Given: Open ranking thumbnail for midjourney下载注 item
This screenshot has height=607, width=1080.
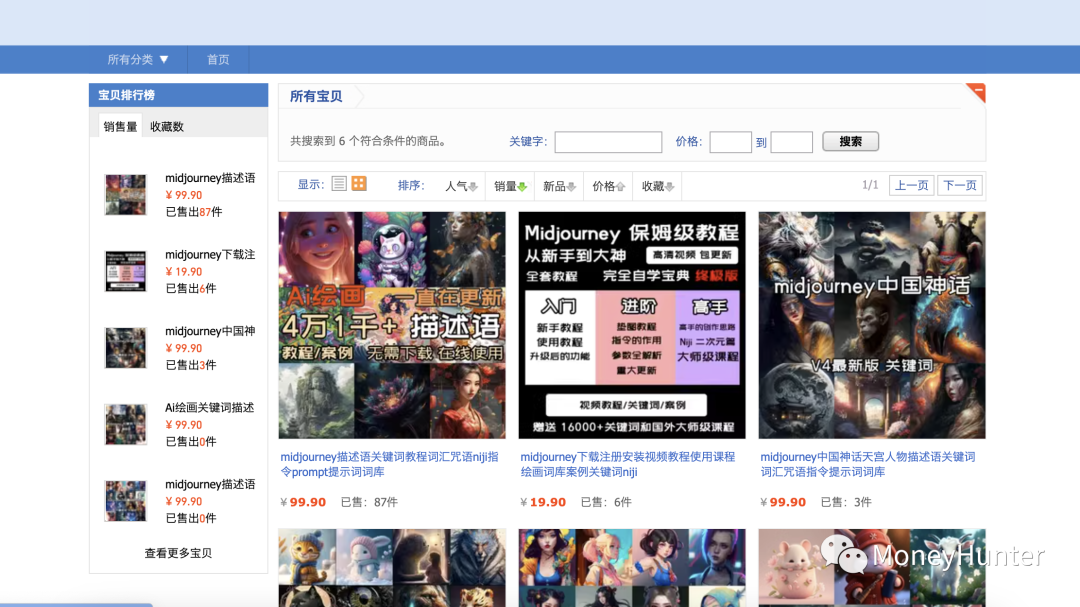Looking at the screenshot, I should click(x=125, y=271).
